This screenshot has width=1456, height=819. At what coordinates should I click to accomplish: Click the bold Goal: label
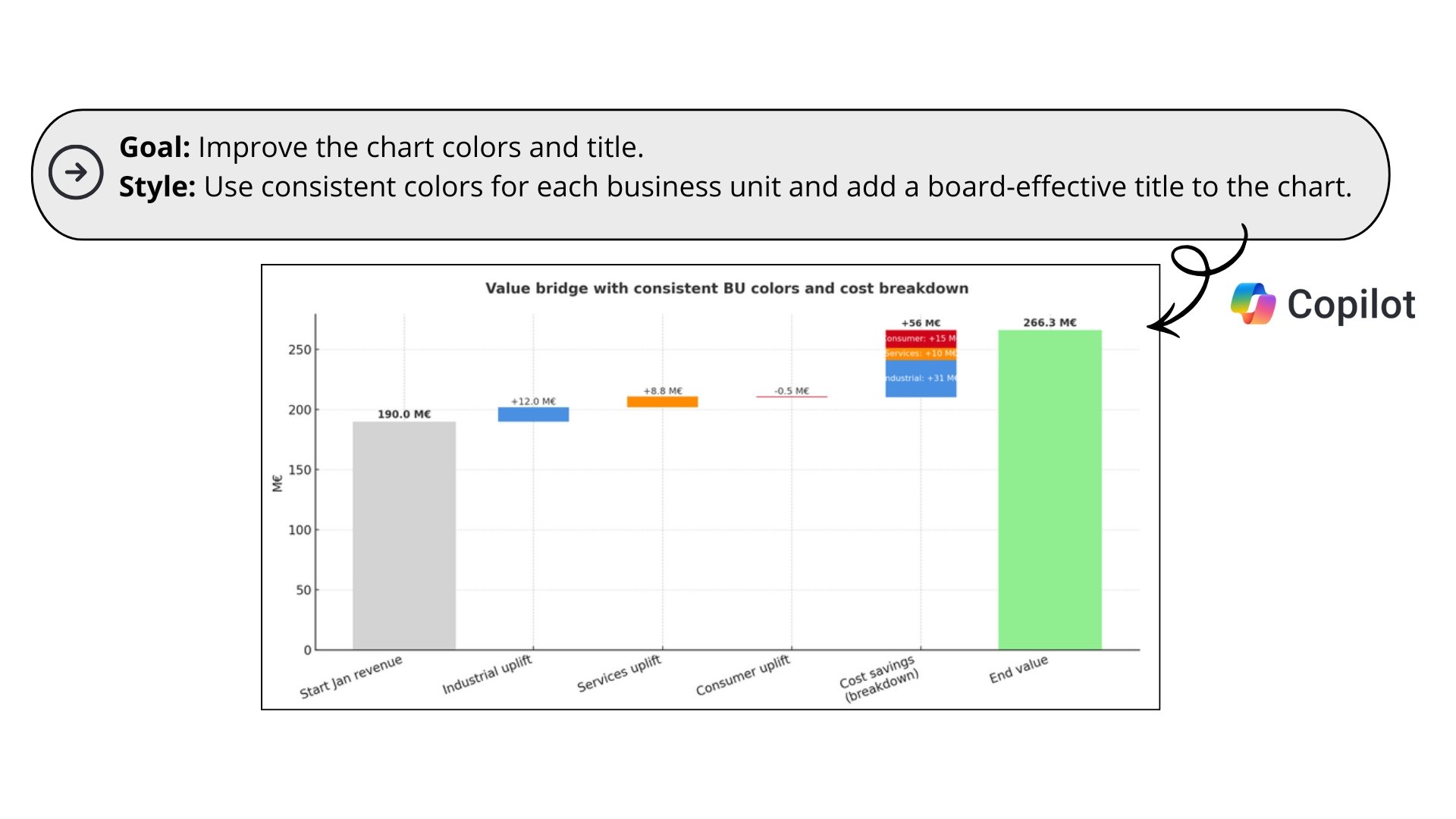tap(155, 147)
